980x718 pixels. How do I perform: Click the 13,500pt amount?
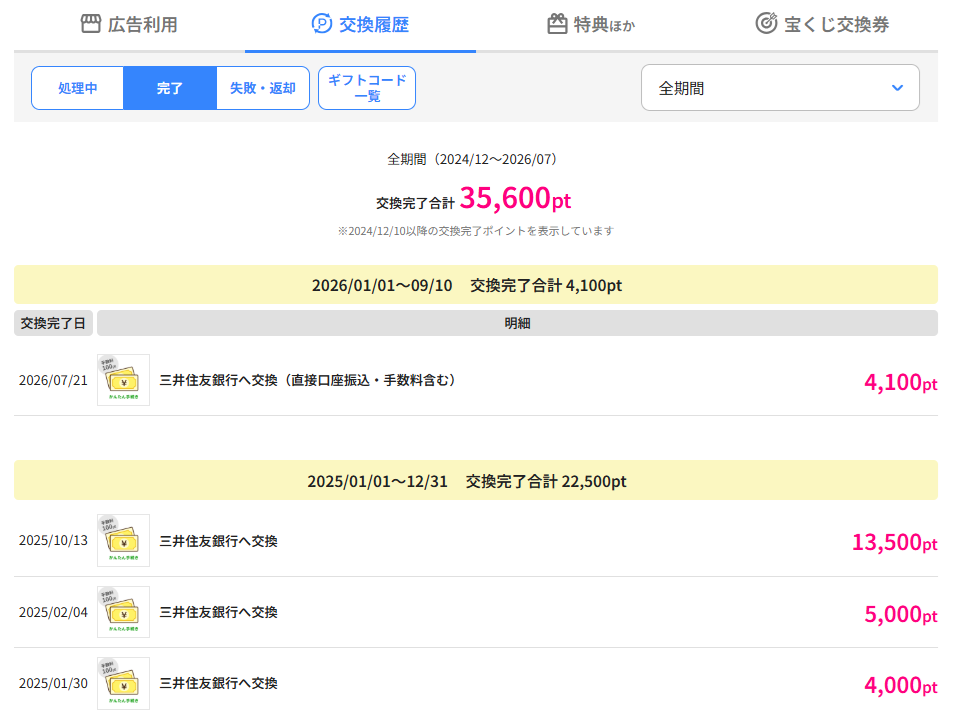click(x=894, y=542)
